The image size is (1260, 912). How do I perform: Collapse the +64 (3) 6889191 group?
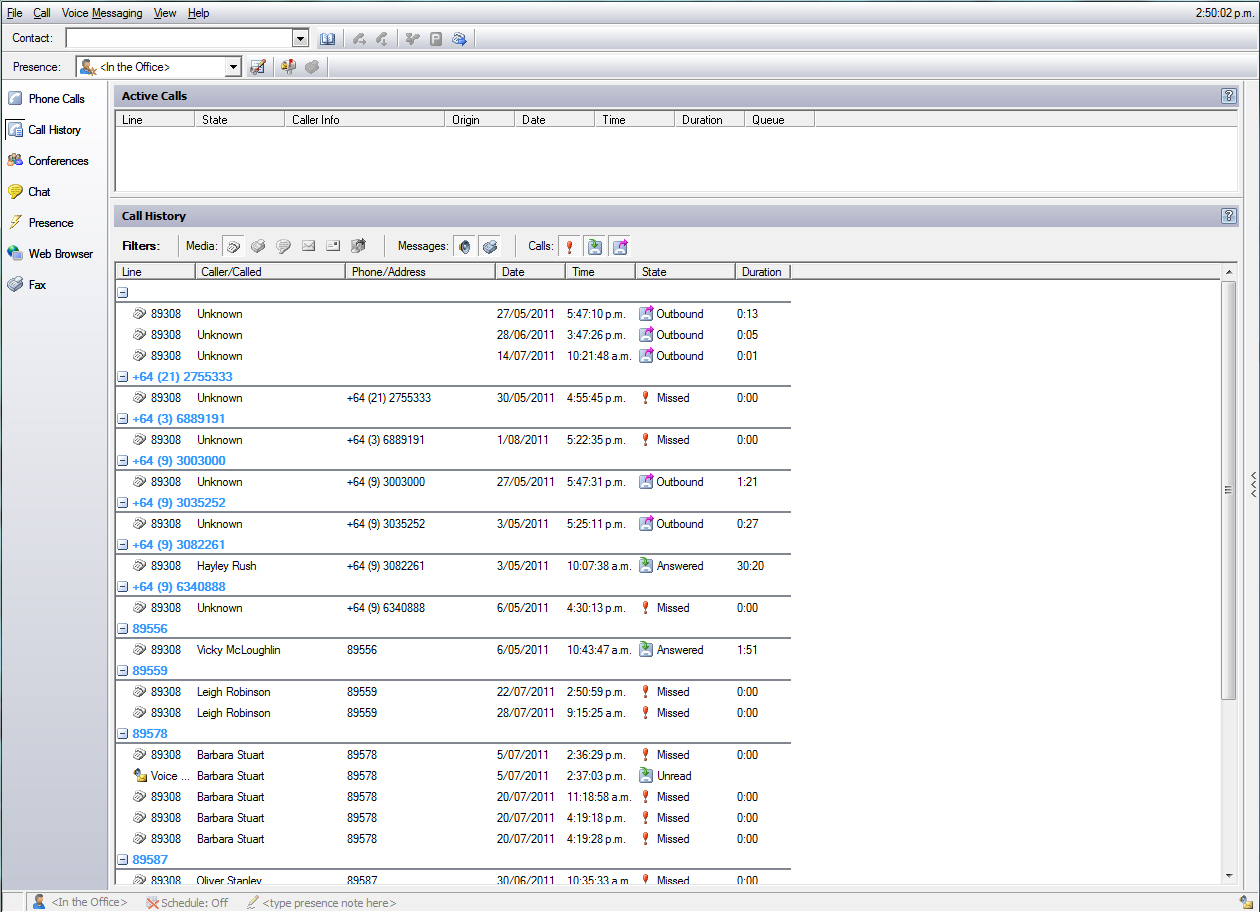click(x=123, y=419)
